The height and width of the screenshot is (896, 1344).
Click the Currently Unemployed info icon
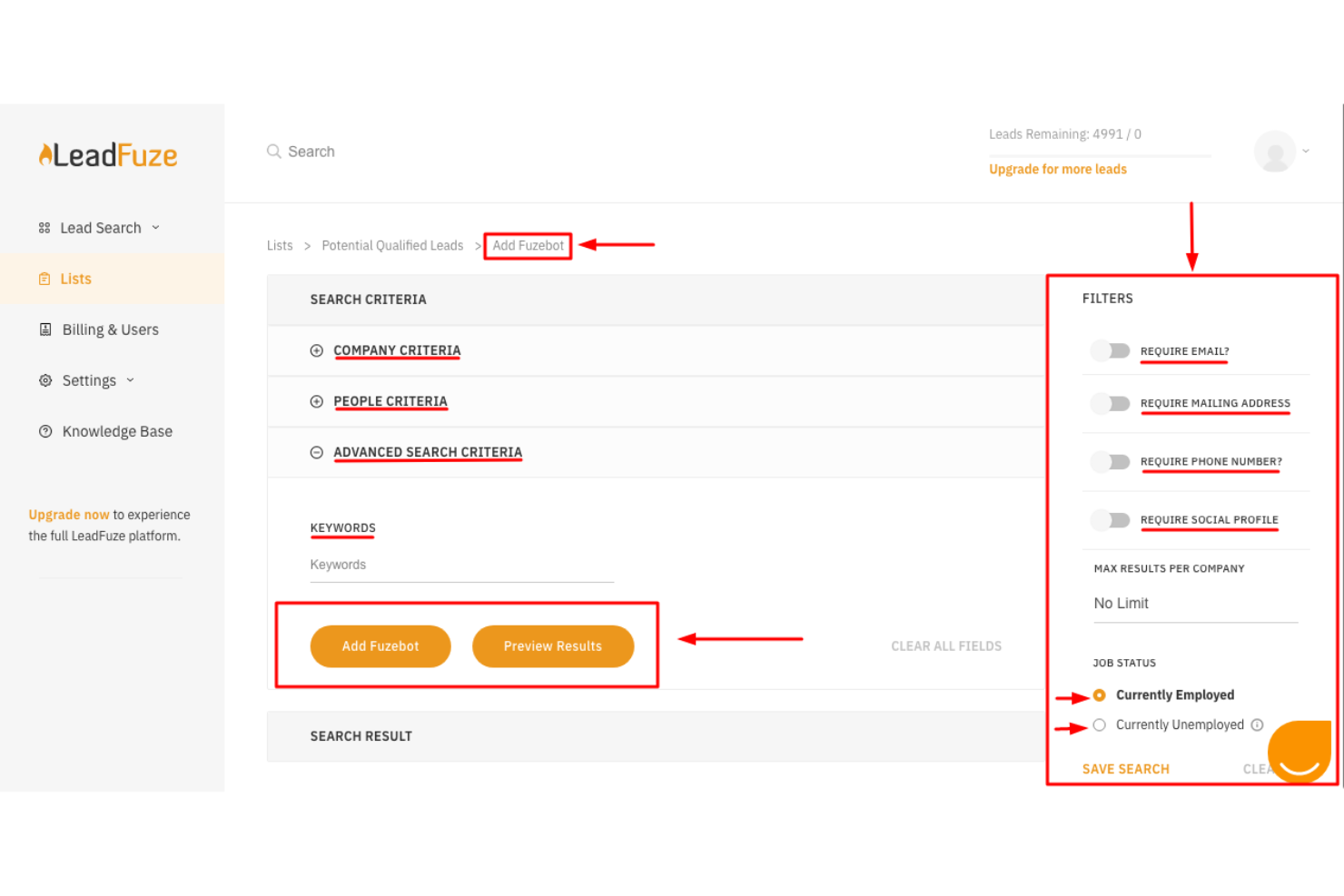coord(1257,724)
